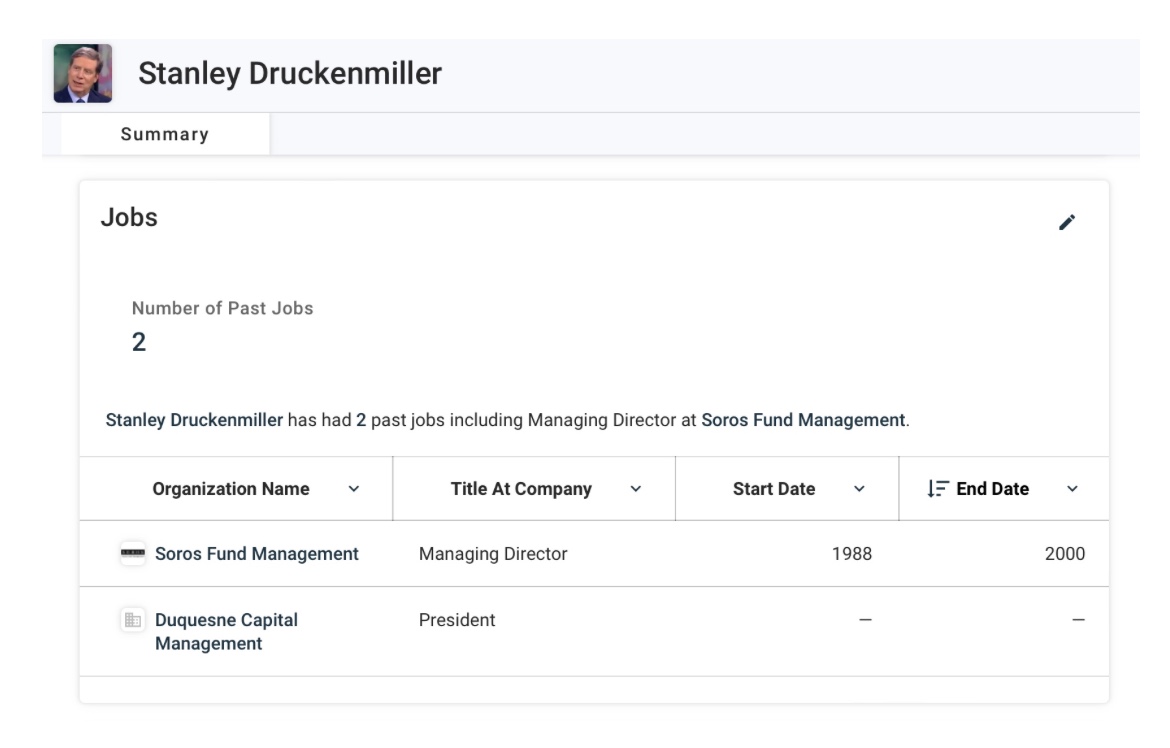Select the Managing Director title cell
This screenshot has height=748, width=1170.
493,554
